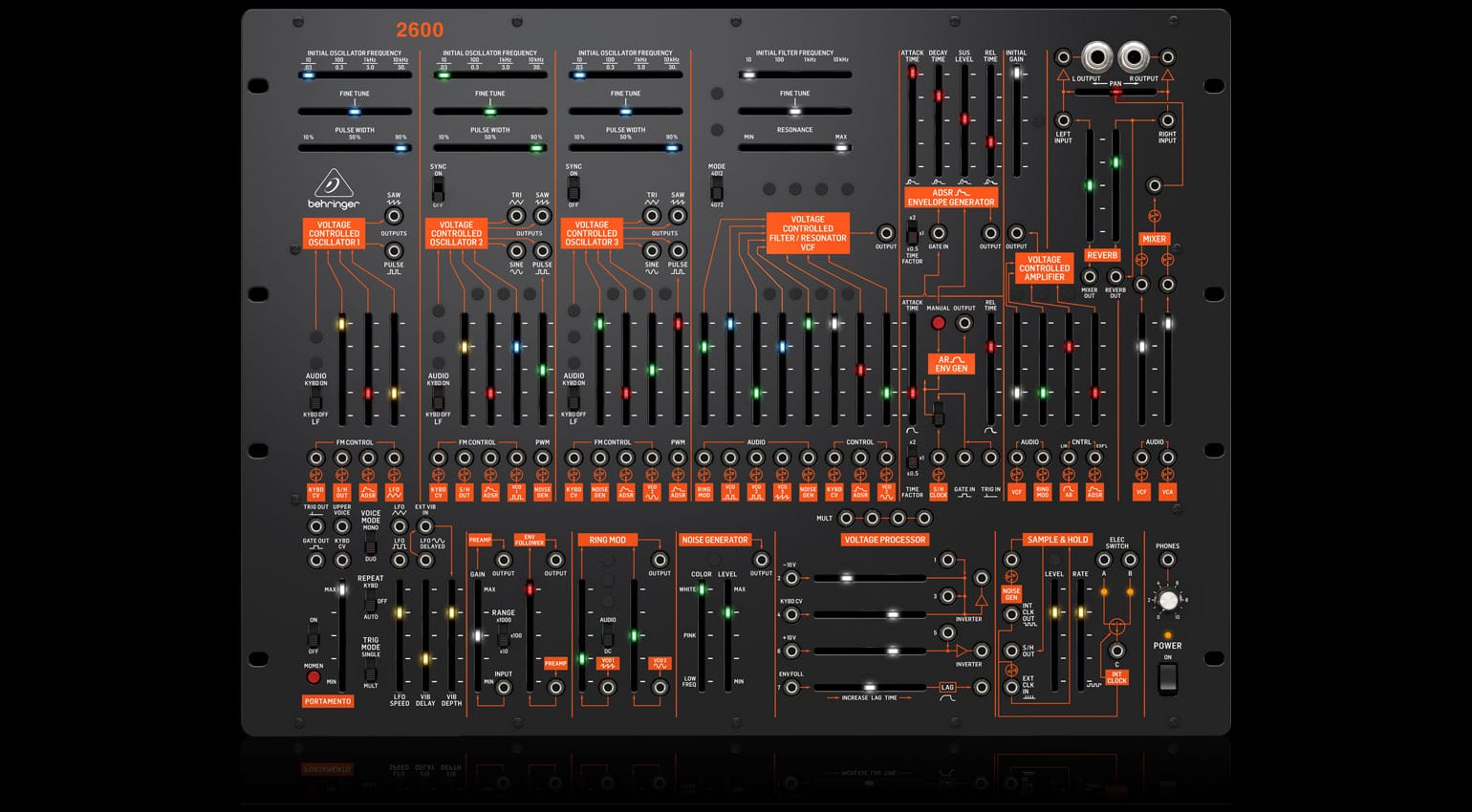
Task: Click the Electronic Switch A jack
Action: click(1103, 560)
